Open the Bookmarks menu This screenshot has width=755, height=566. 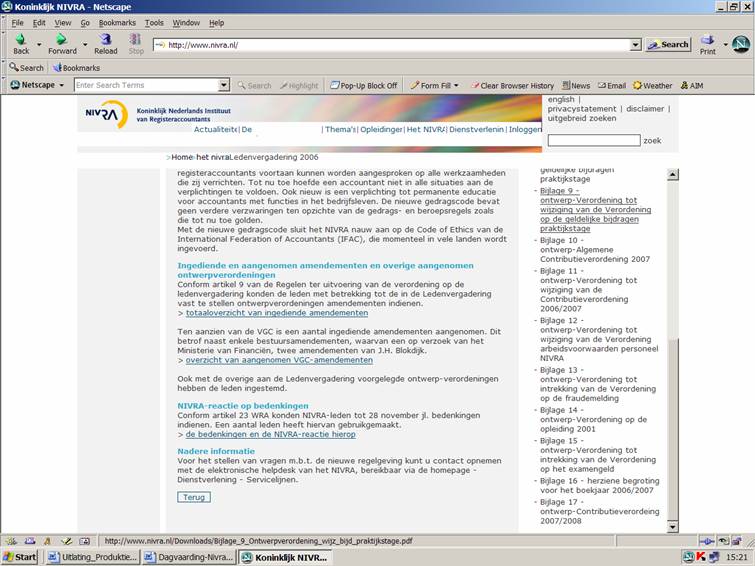click(117, 23)
